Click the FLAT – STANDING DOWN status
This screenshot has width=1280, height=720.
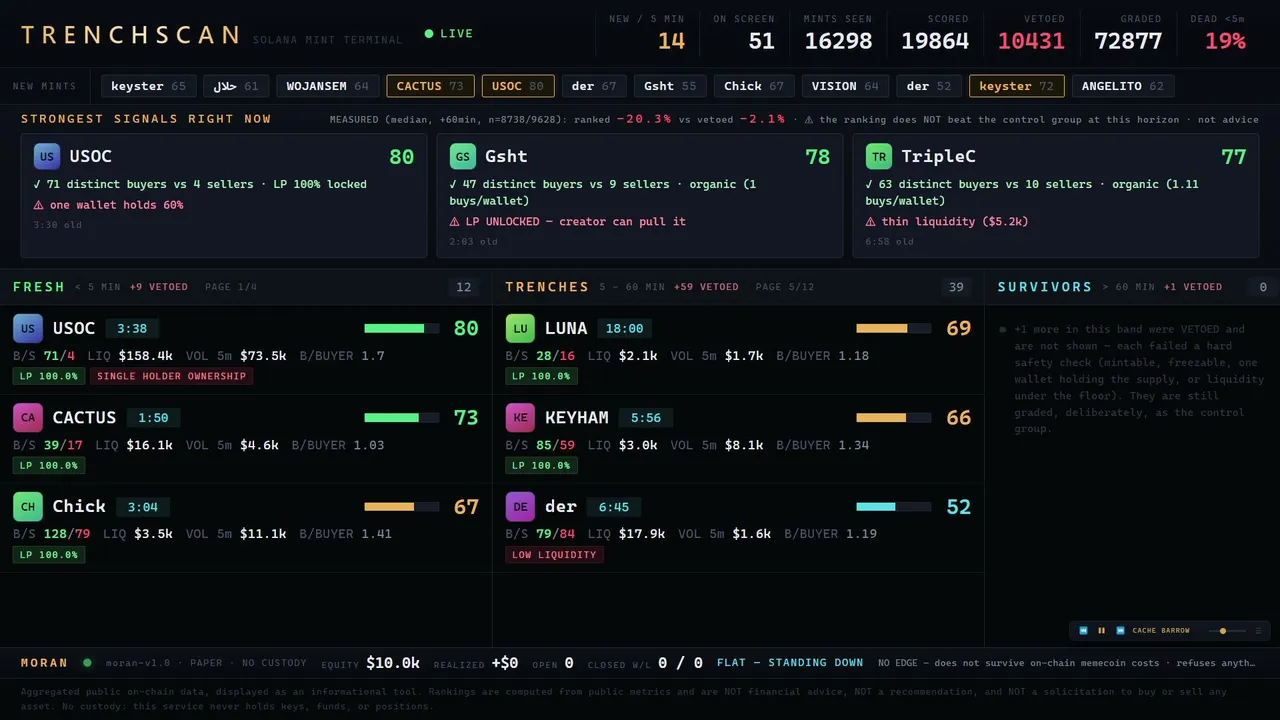pos(790,662)
